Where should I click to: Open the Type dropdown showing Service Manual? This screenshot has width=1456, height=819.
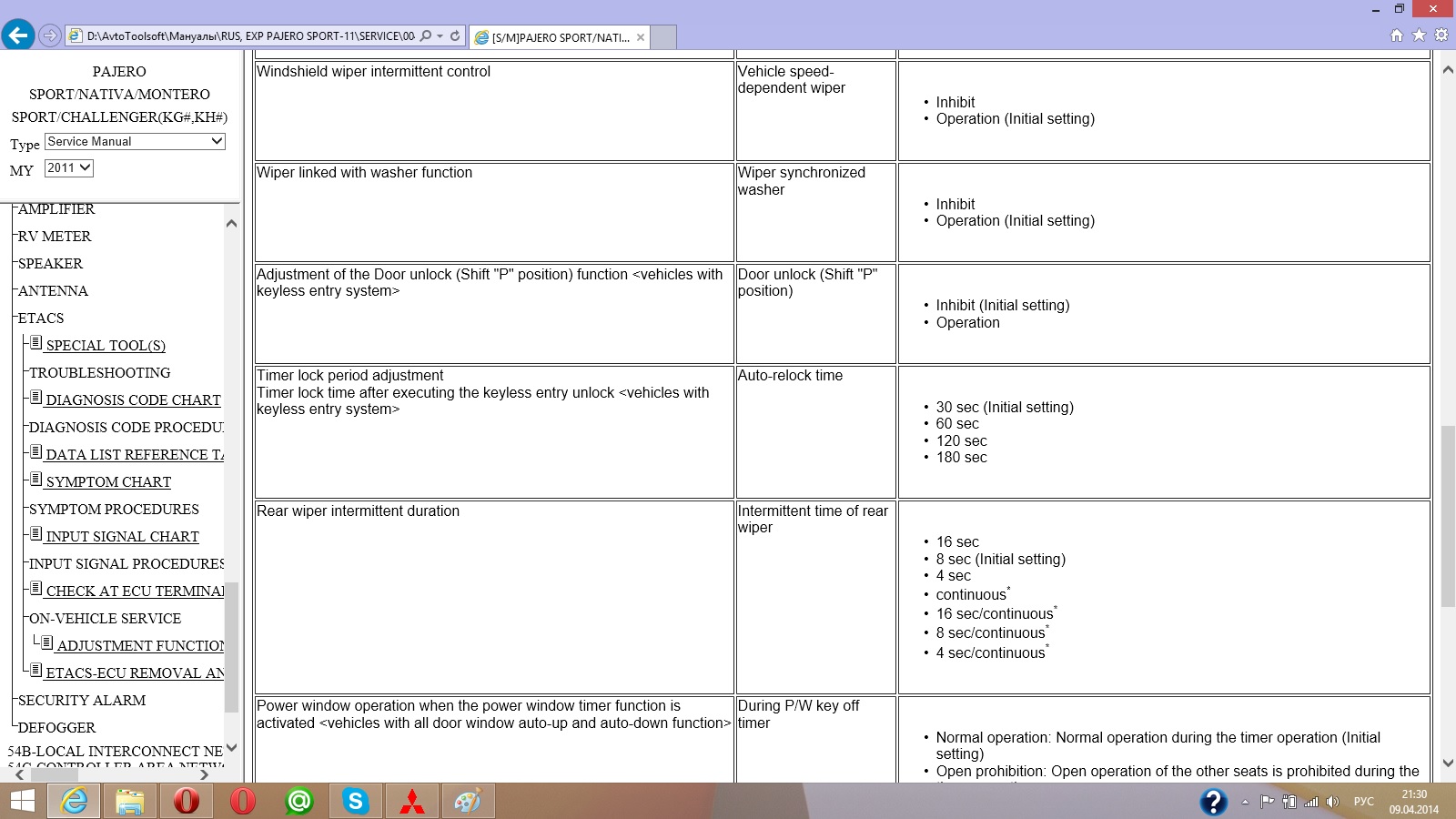tap(135, 141)
